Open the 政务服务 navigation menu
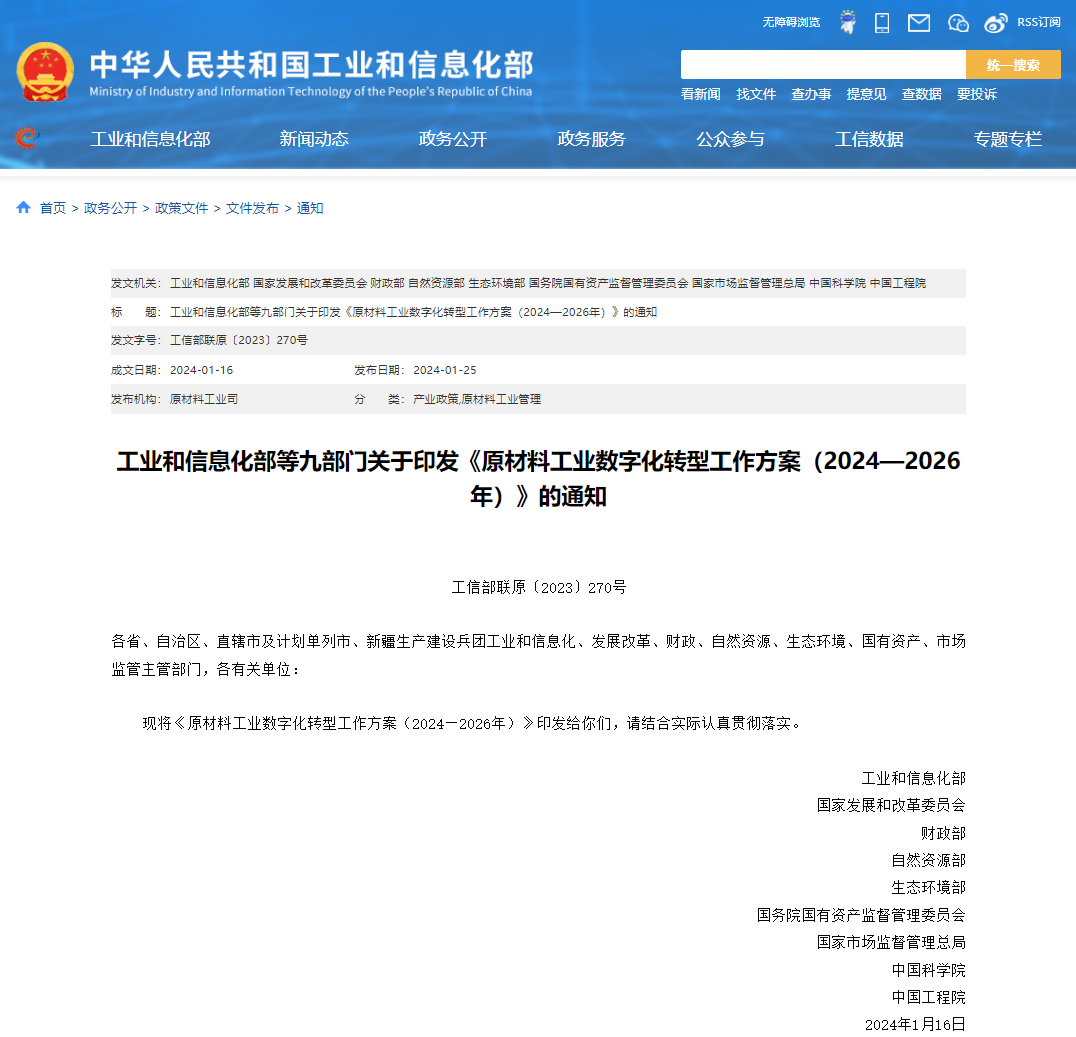Screen dimensions: 1076x1037 point(591,139)
